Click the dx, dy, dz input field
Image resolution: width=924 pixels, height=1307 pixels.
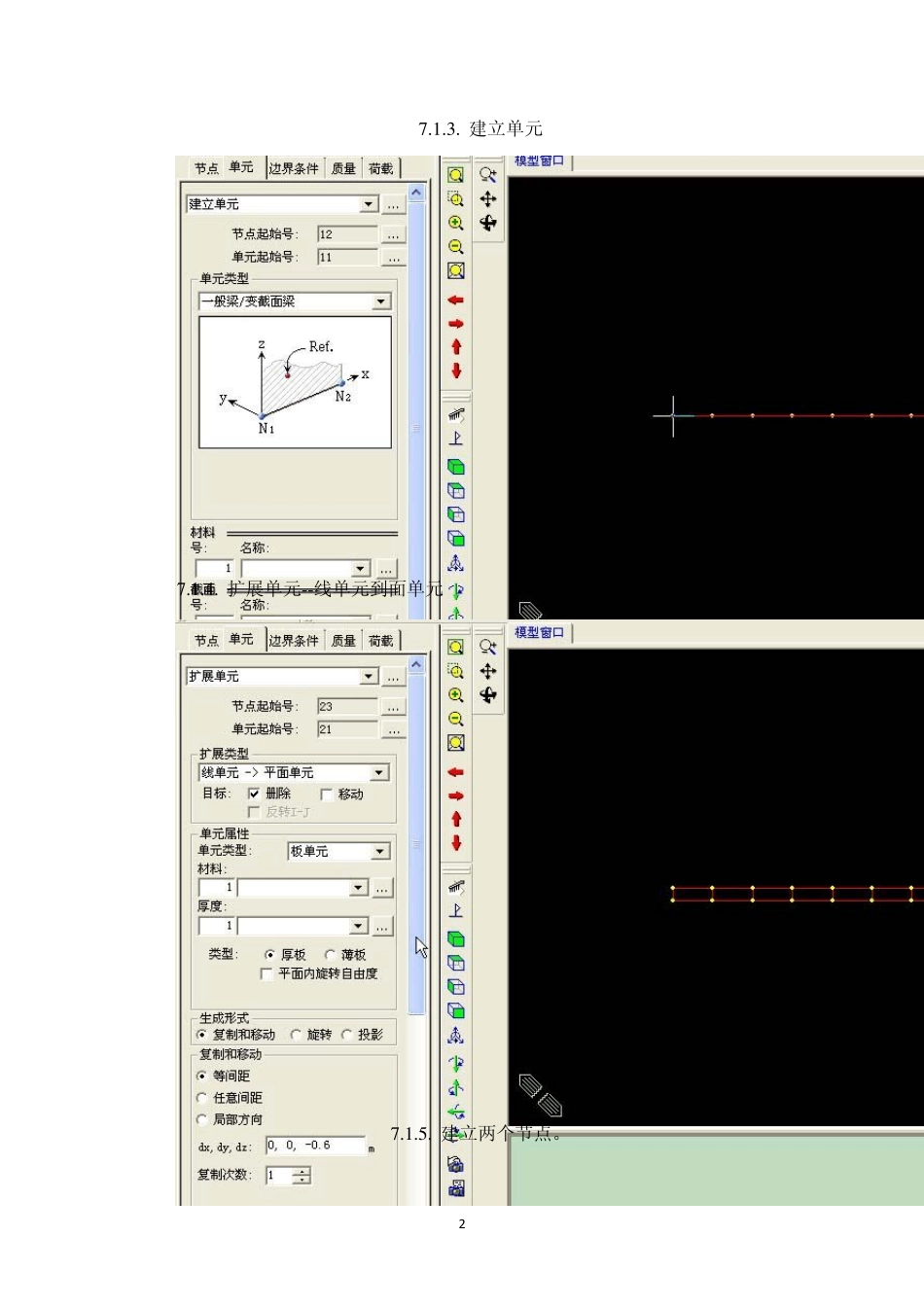tap(315, 1146)
